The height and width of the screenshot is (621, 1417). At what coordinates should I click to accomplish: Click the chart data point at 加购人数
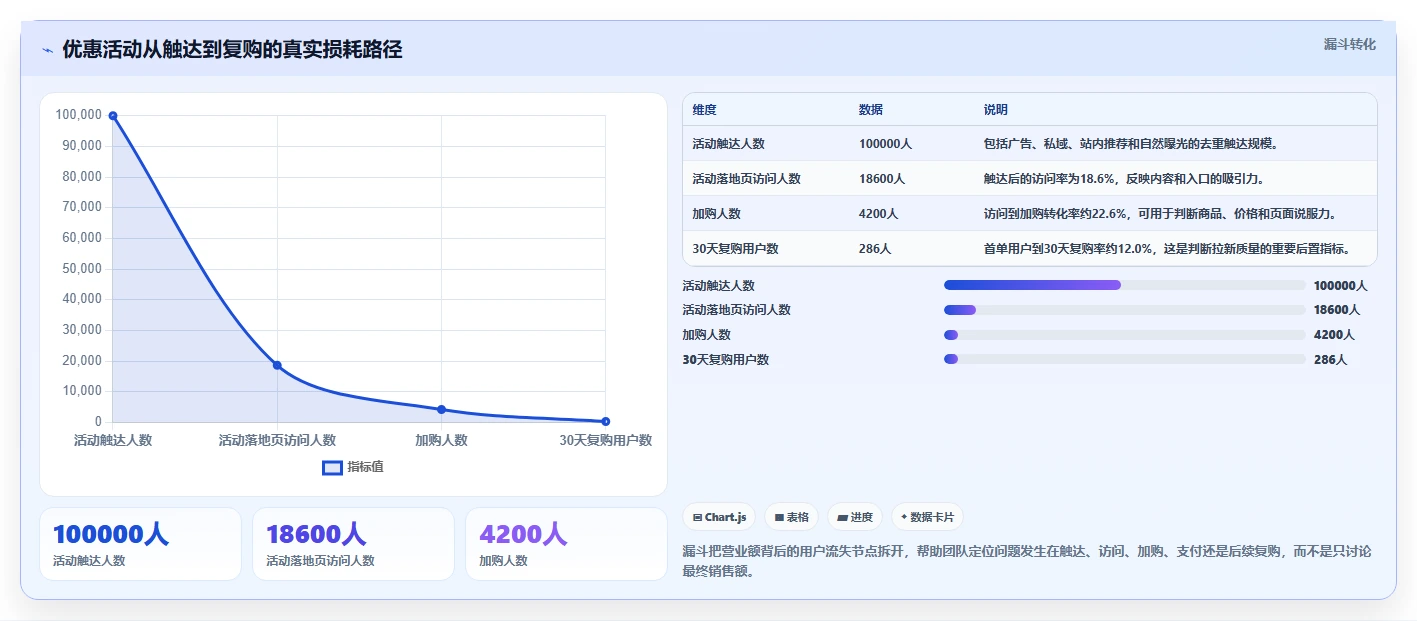[x=441, y=409]
